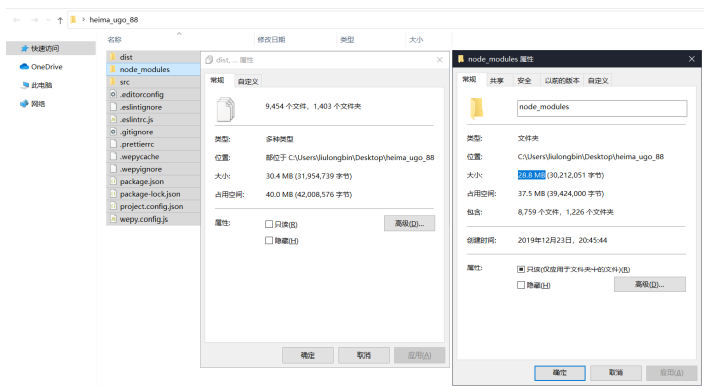The image size is (704, 386).
Task: Open Quick access in sidebar
Action: 51,48
